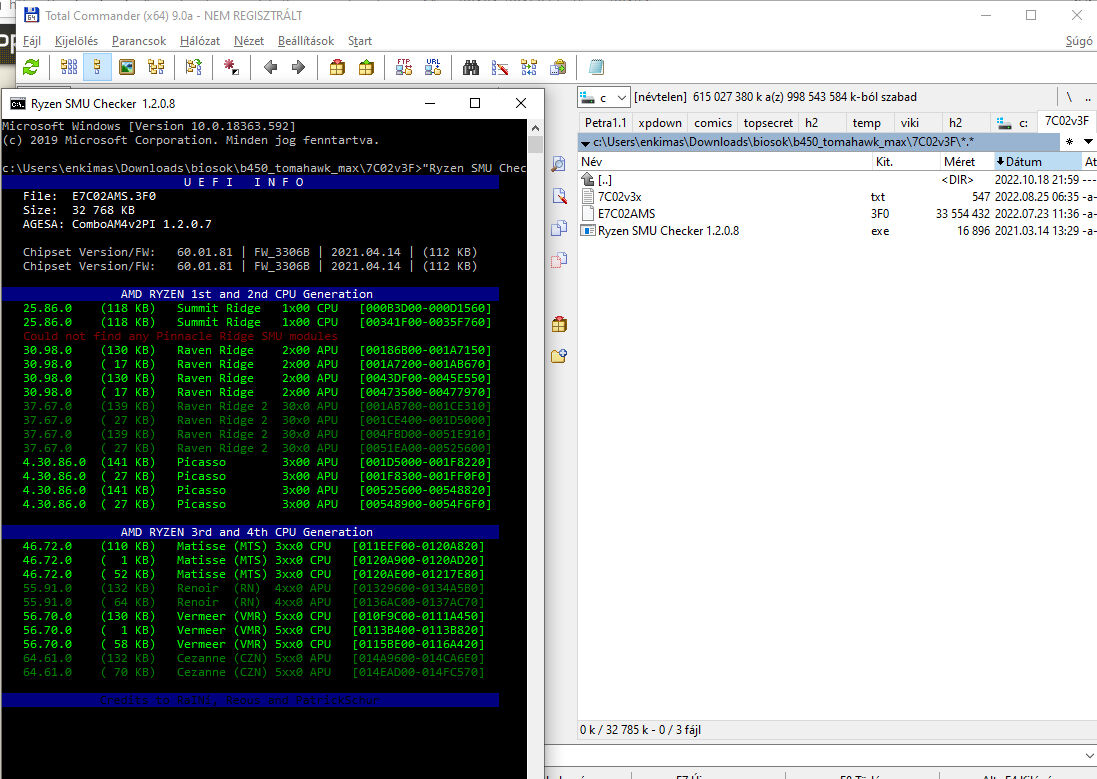Switch to the viki tab

click(x=910, y=122)
